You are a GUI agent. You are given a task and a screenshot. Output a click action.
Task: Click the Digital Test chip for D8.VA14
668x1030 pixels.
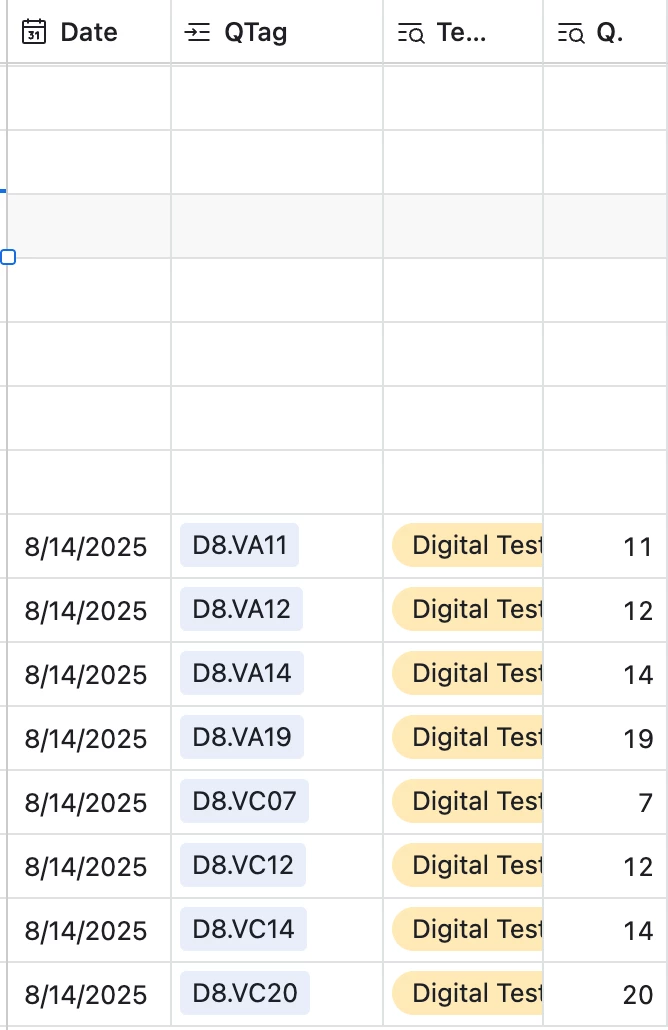[467, 673]
